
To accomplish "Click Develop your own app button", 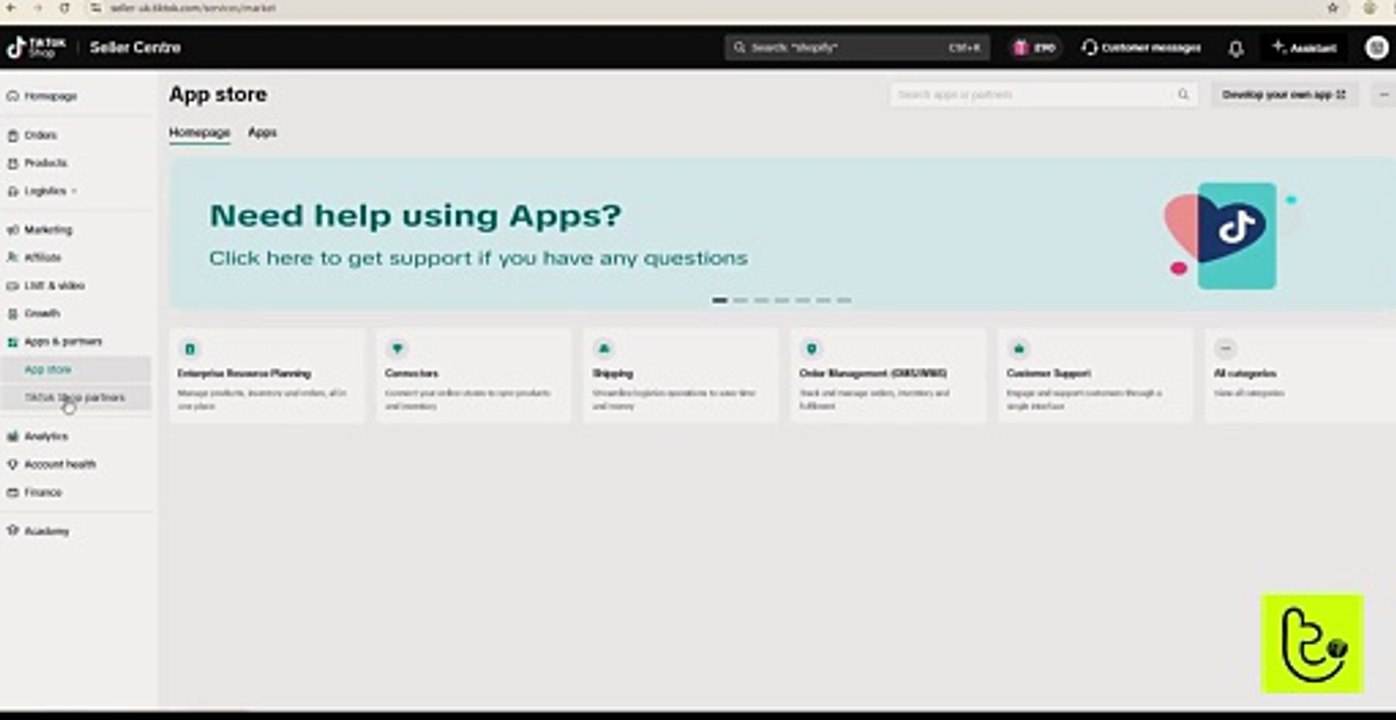I will coord(1284,95).
